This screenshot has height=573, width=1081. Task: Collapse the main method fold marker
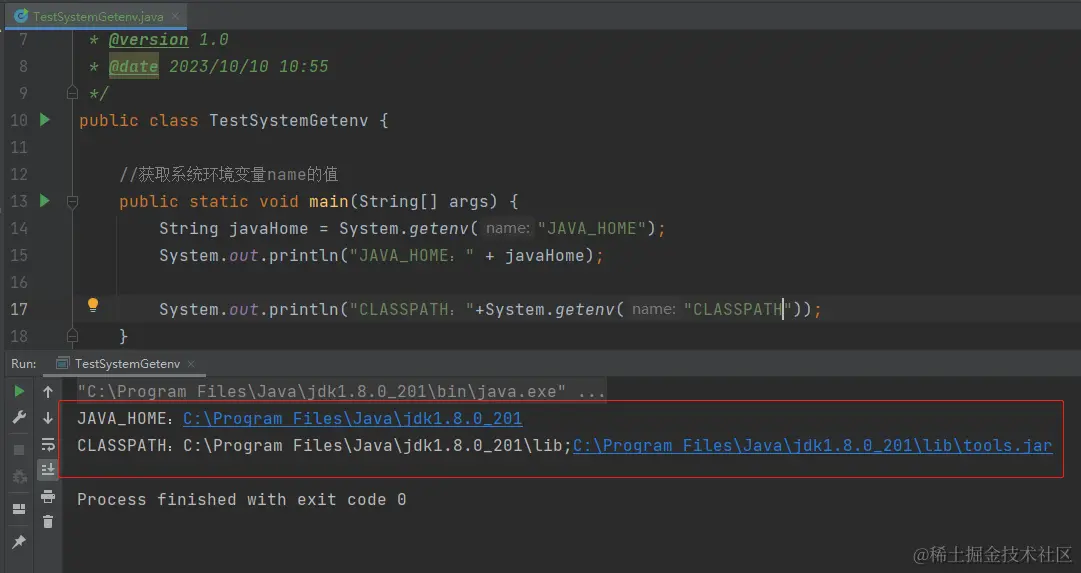point(72,201)
